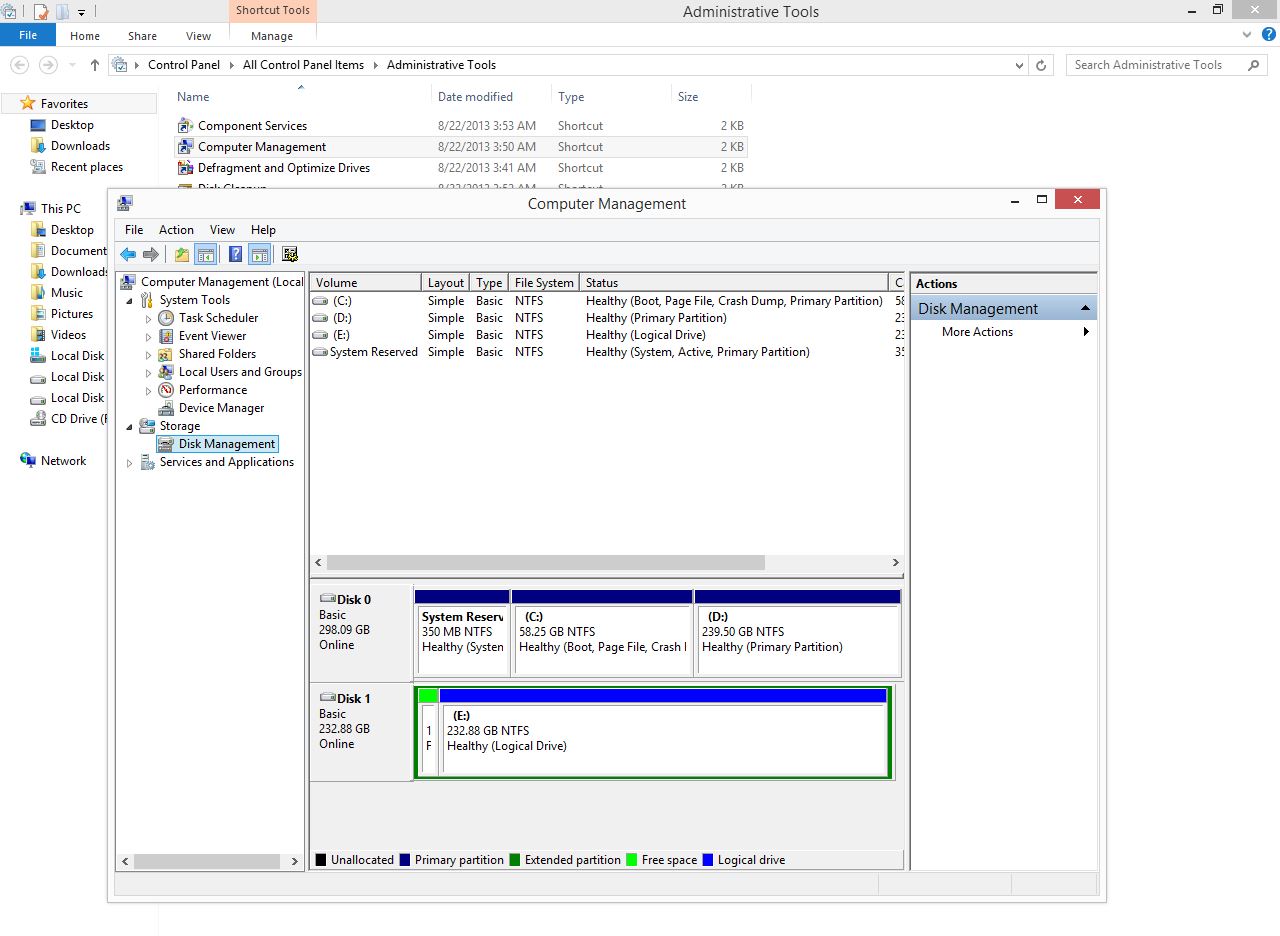This screenshot has width=1280, height=936.
Task: Click the (C:) drive icon in the volume list
Action: point(320,301)
